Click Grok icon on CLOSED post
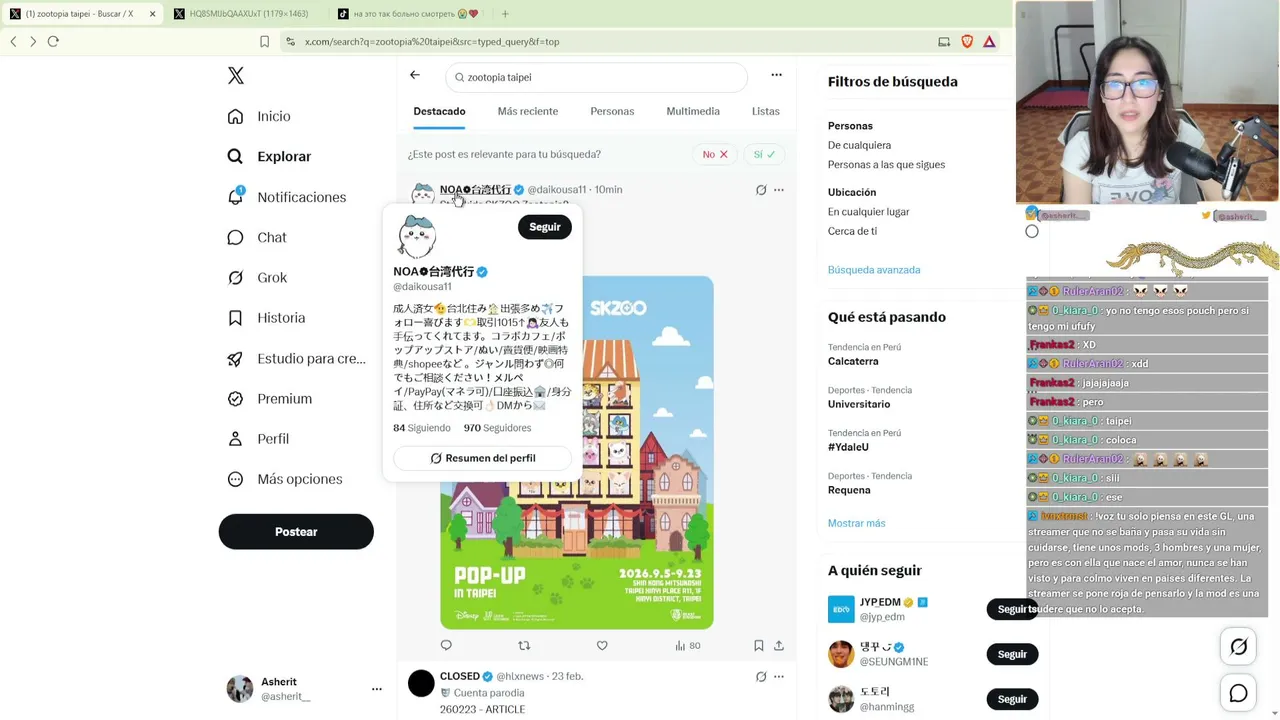The image size is (1280, 720). coord(761,677)
